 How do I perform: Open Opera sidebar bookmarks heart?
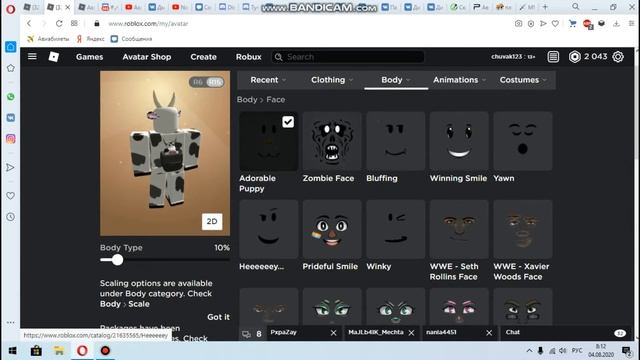tap(11, 196)
